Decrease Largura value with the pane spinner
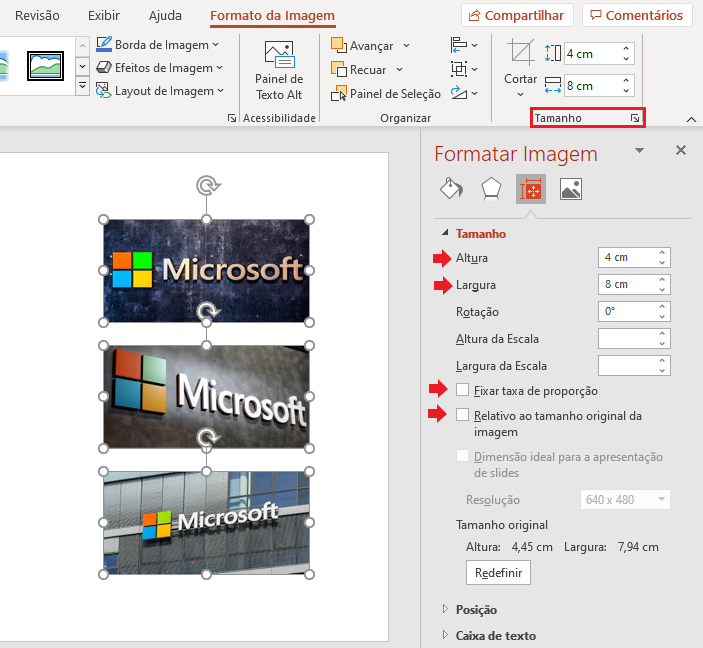 (662, 290)
